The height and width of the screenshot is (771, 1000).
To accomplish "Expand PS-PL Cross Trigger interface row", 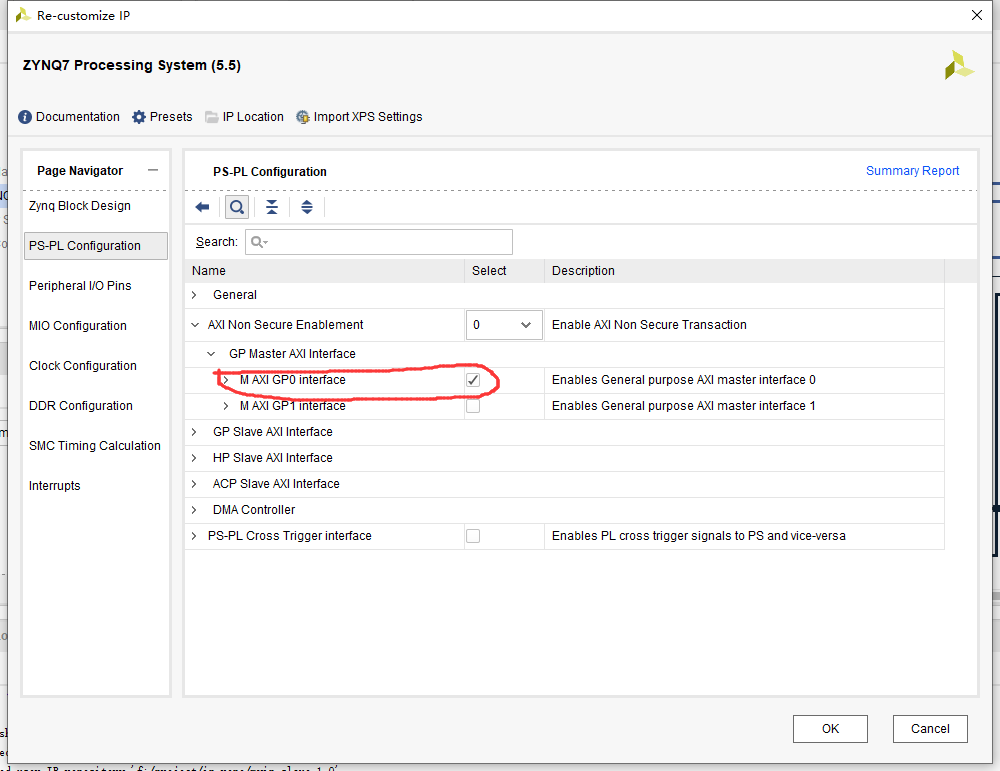I will point(195,536).
